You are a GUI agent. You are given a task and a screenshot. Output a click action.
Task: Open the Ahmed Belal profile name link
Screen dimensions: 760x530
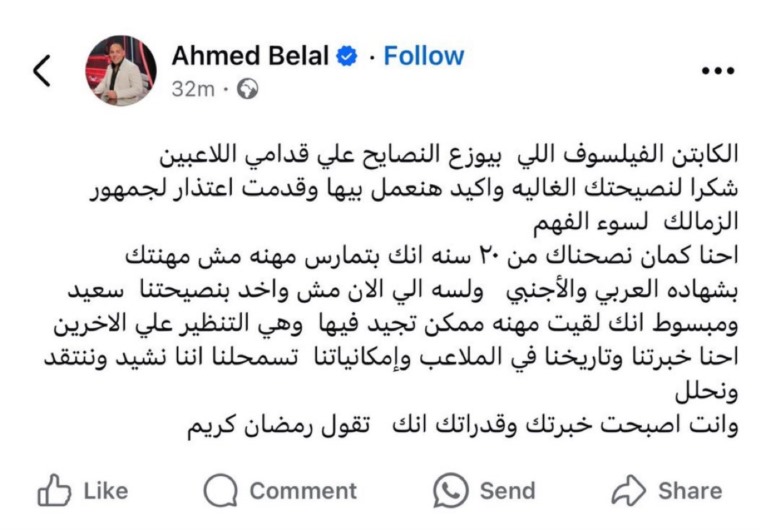point(250,56)
